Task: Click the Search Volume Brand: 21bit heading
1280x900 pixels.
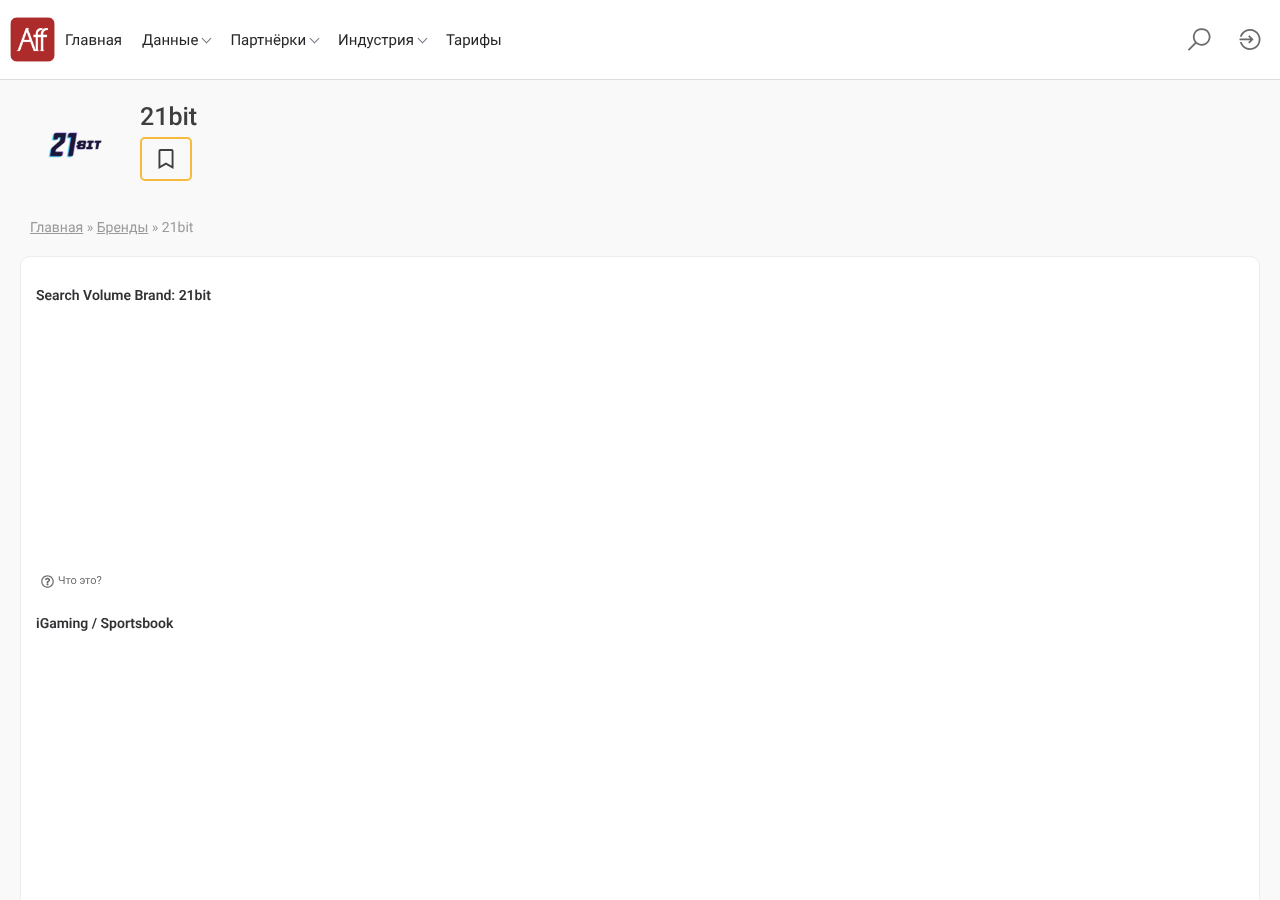Action: click(x=123, y=295)
